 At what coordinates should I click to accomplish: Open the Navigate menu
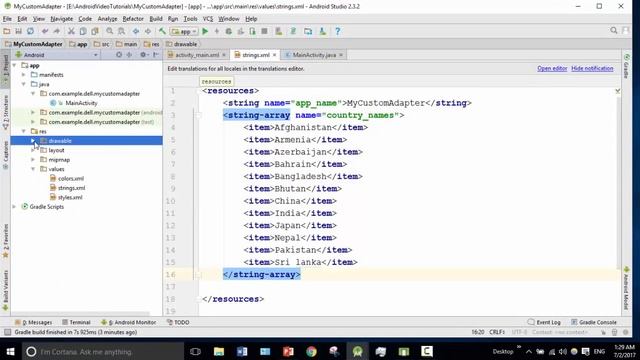click(62, 19)
